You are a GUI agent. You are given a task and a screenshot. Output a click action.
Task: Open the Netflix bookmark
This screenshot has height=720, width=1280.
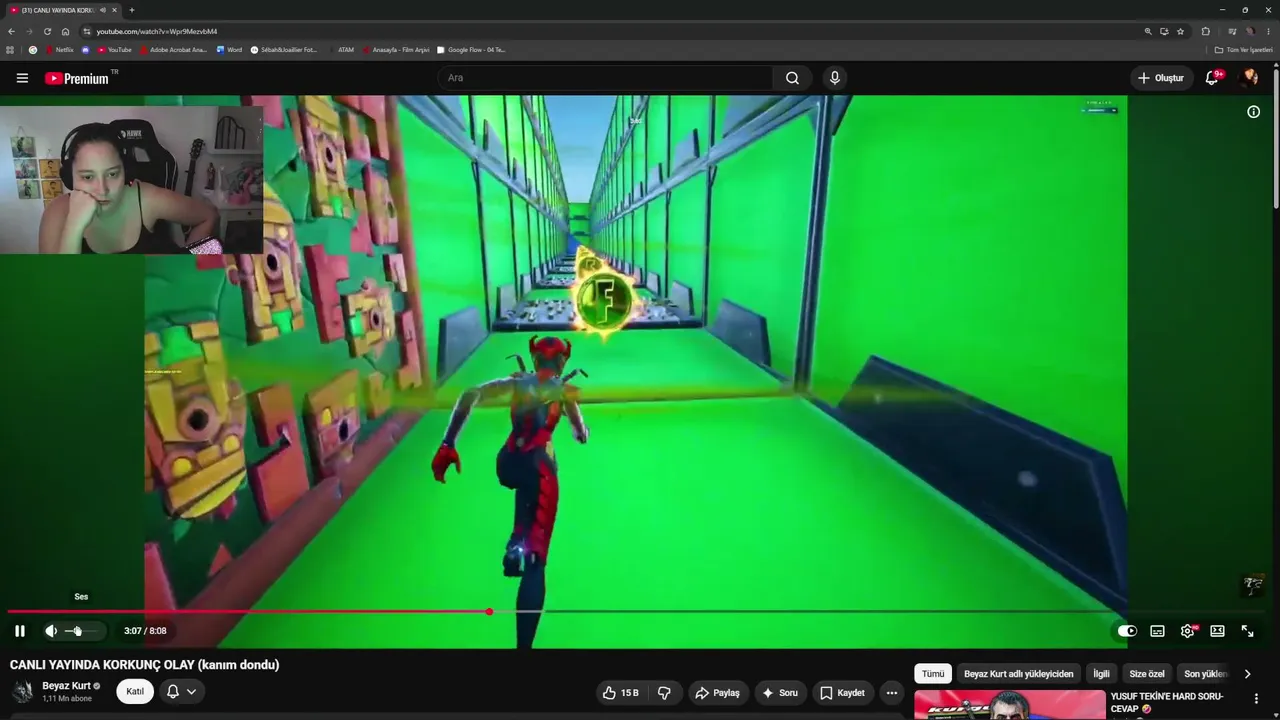pos(59,50)
